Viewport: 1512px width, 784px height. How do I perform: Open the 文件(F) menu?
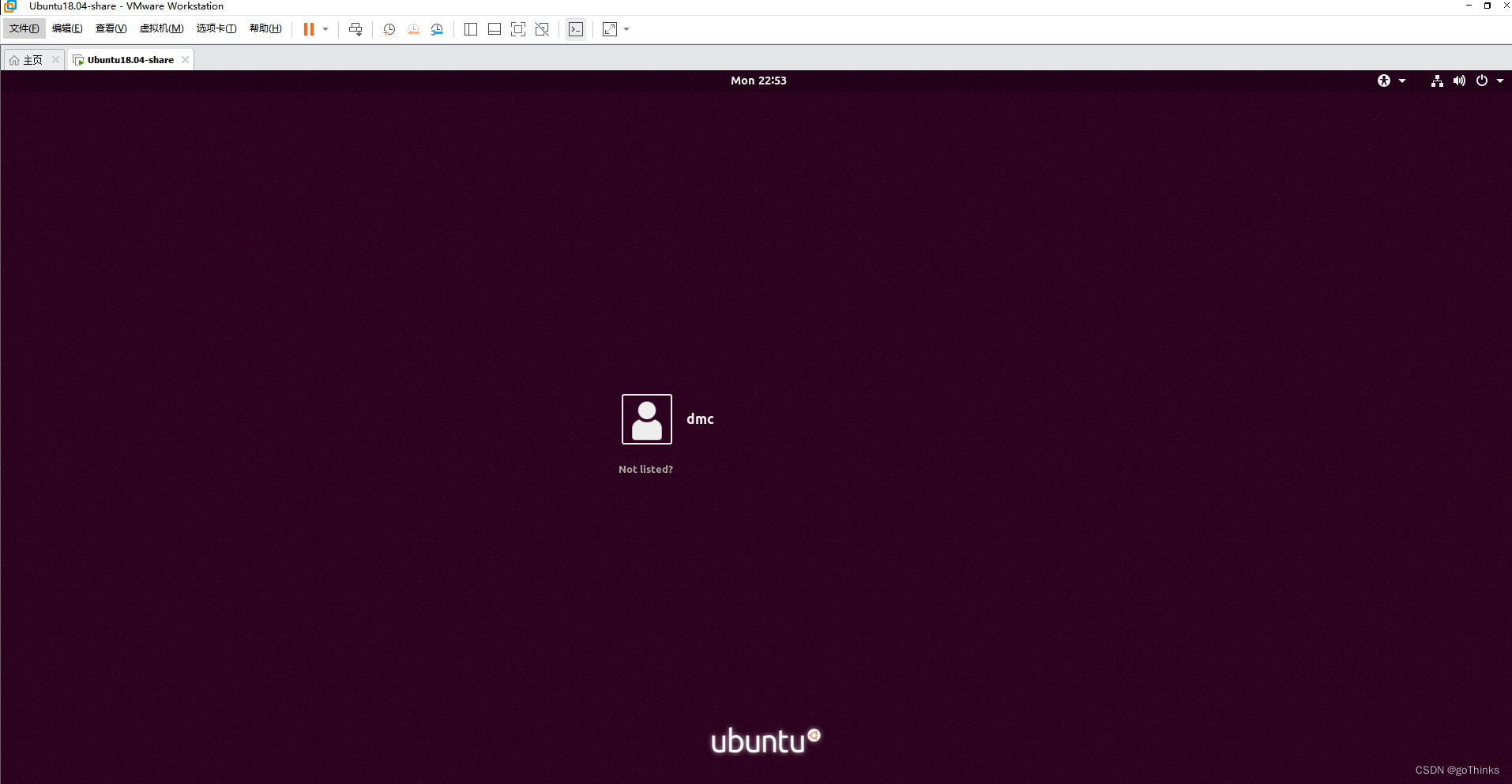tap(24, 28)
